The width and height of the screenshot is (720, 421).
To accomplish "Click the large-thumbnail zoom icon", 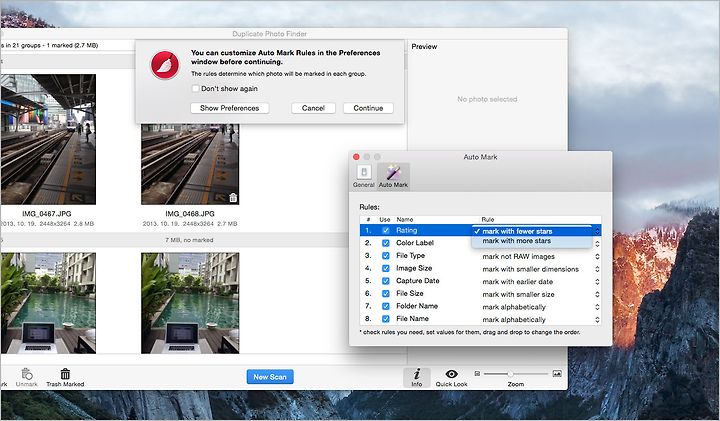I will tap(557, 374).
